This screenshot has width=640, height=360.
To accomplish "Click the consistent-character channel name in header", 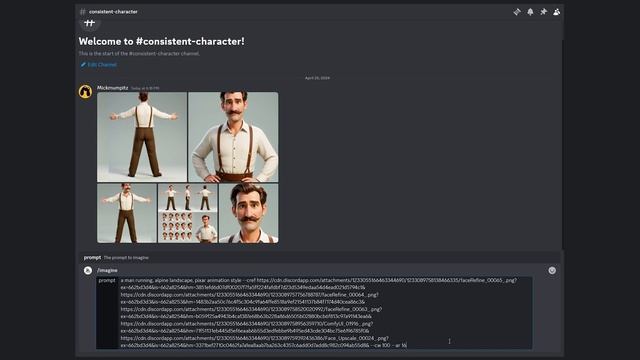I will (x=113, y=12).
